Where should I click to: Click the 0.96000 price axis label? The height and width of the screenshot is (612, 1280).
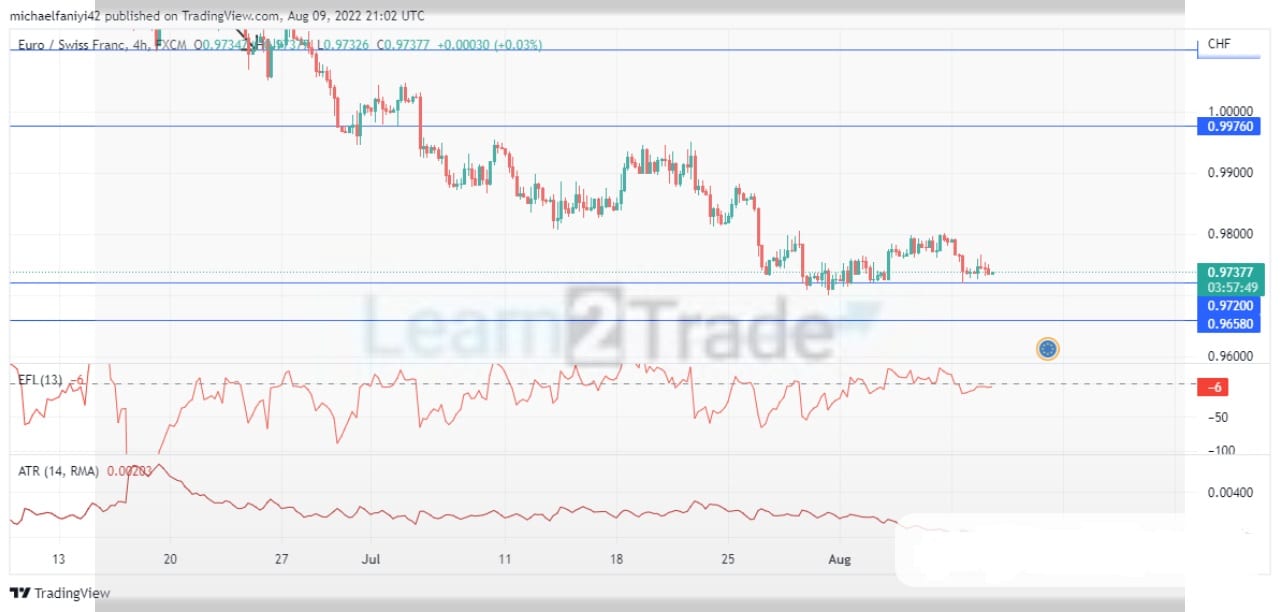1228,357
